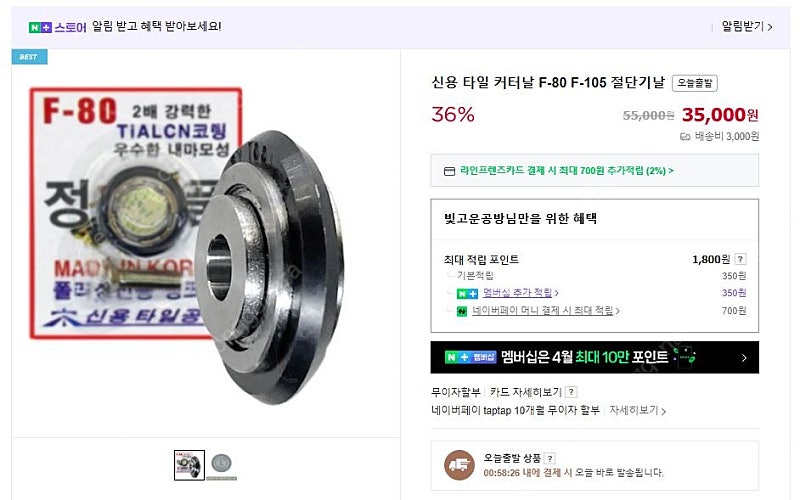Expand 네이버페이 머니 결제 시 최대 적립

pyautogui.click(x=545, y=310)
